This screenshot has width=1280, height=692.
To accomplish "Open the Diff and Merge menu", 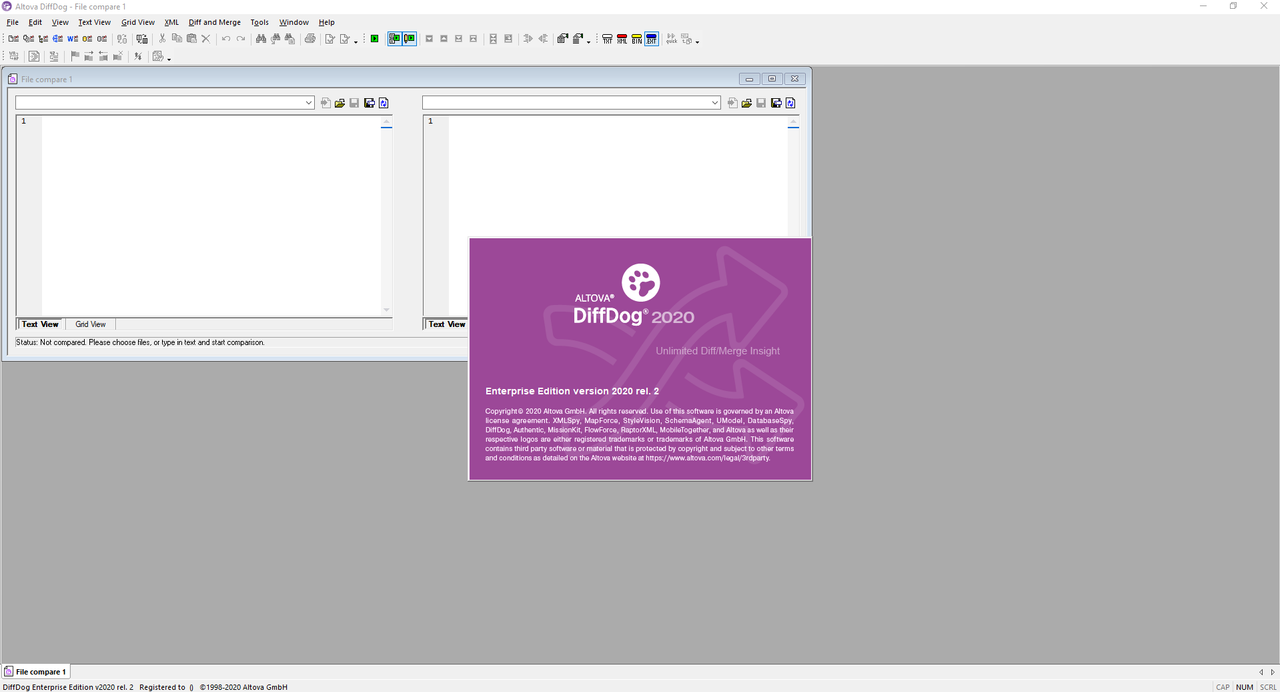I will click(215, 22).
